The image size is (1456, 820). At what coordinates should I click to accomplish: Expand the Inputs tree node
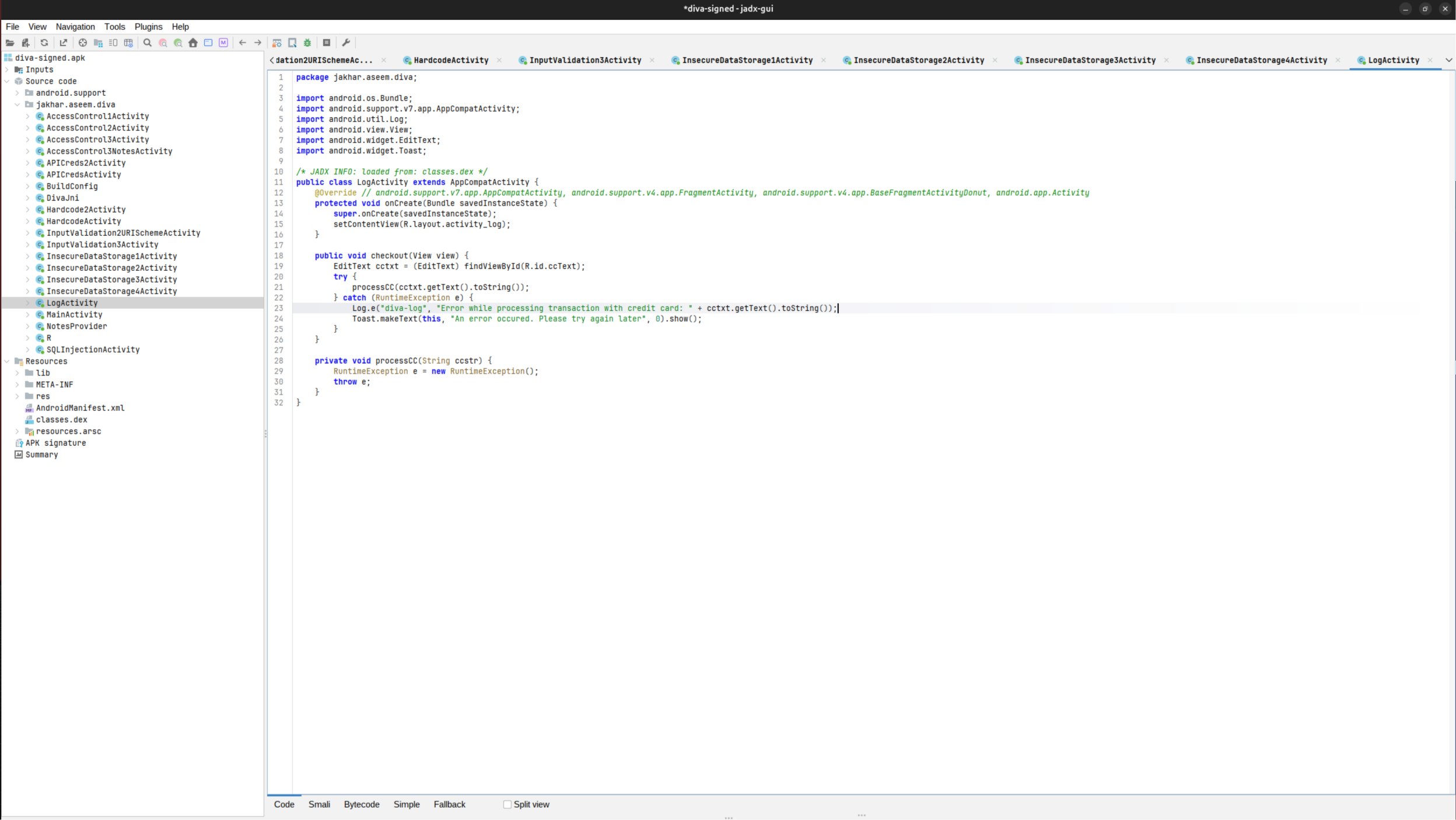[x=7, y=69]
